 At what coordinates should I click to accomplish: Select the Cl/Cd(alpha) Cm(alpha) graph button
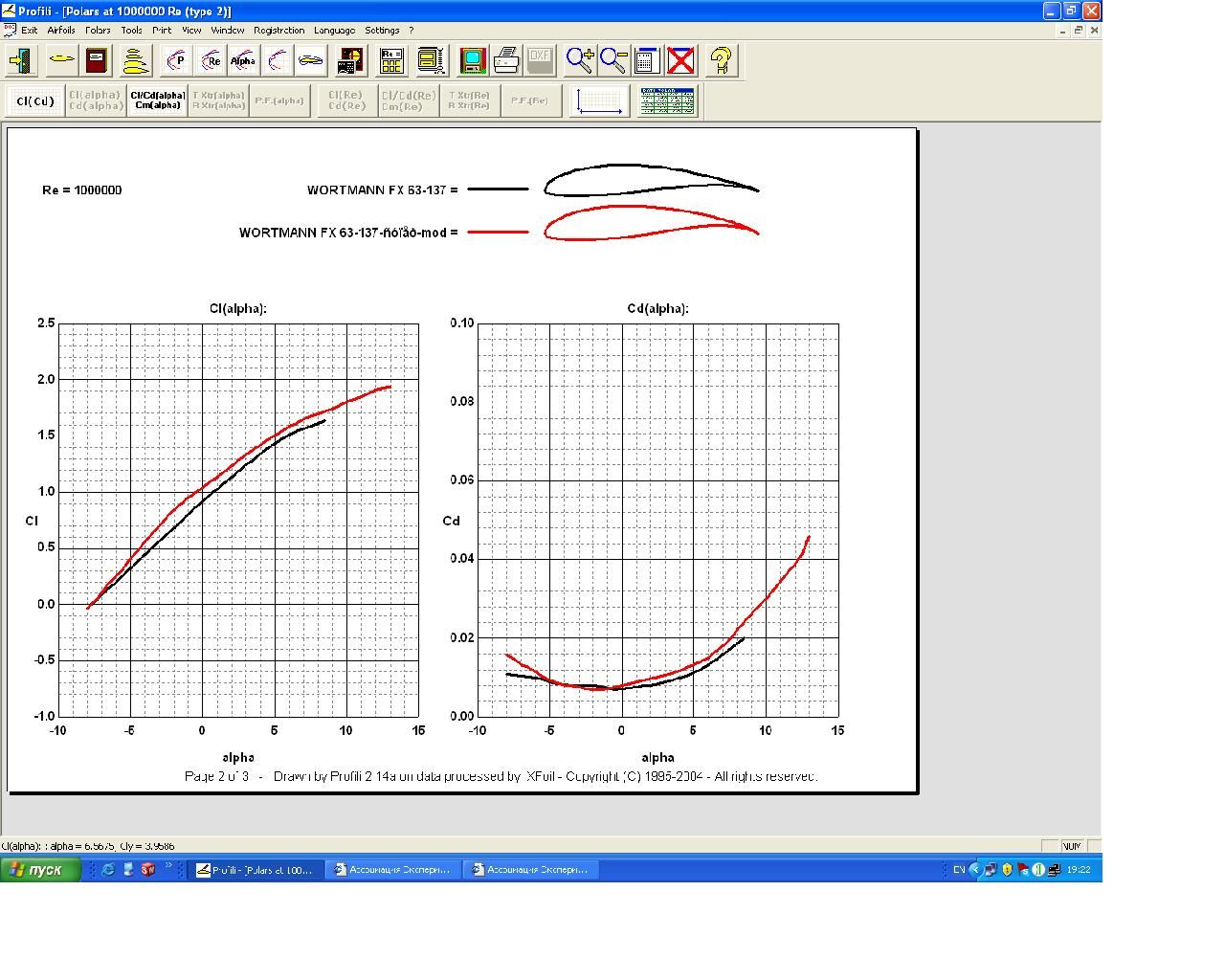[158, 100]
